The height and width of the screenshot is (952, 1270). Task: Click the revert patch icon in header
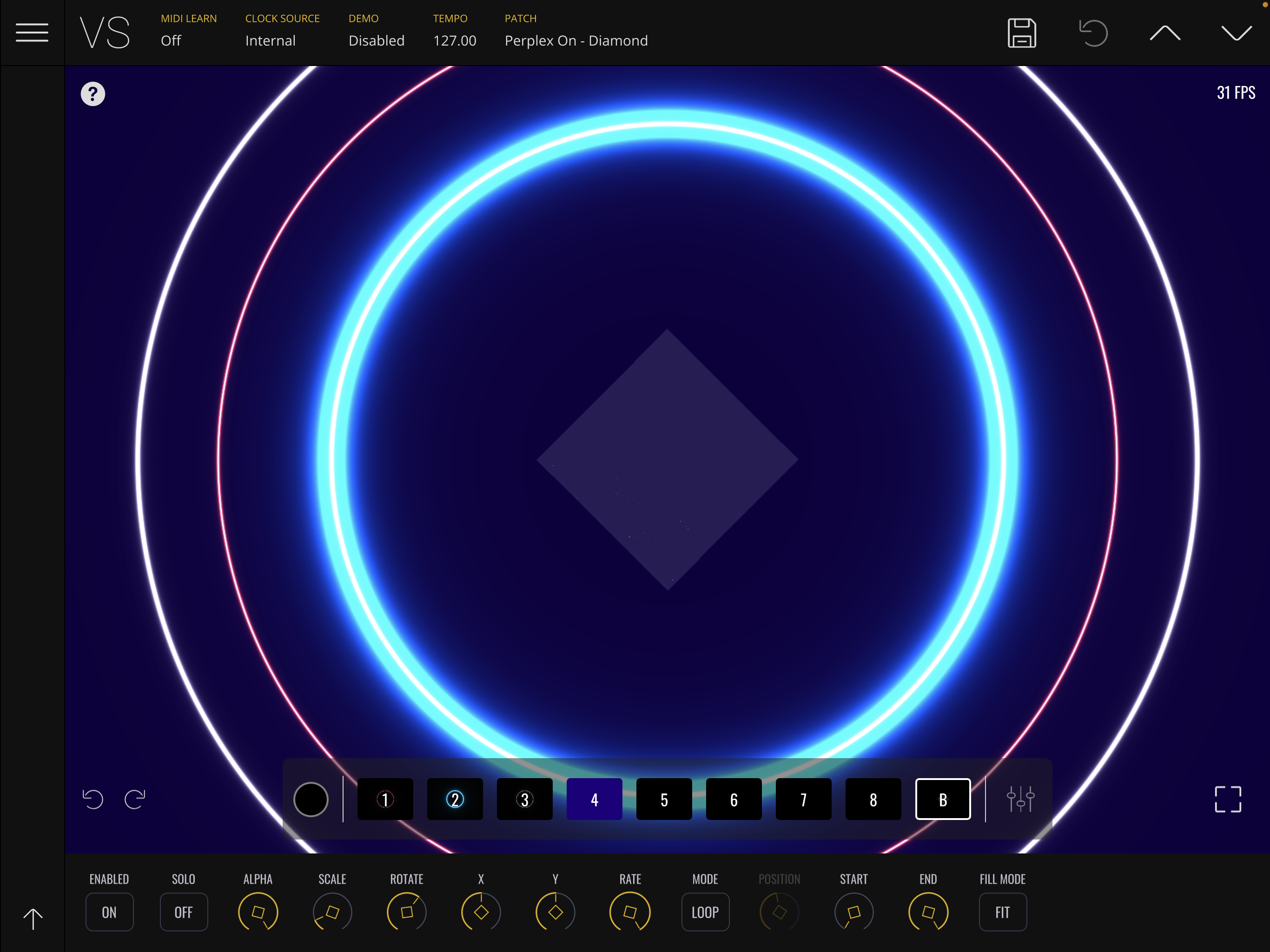pos(1092,33)
